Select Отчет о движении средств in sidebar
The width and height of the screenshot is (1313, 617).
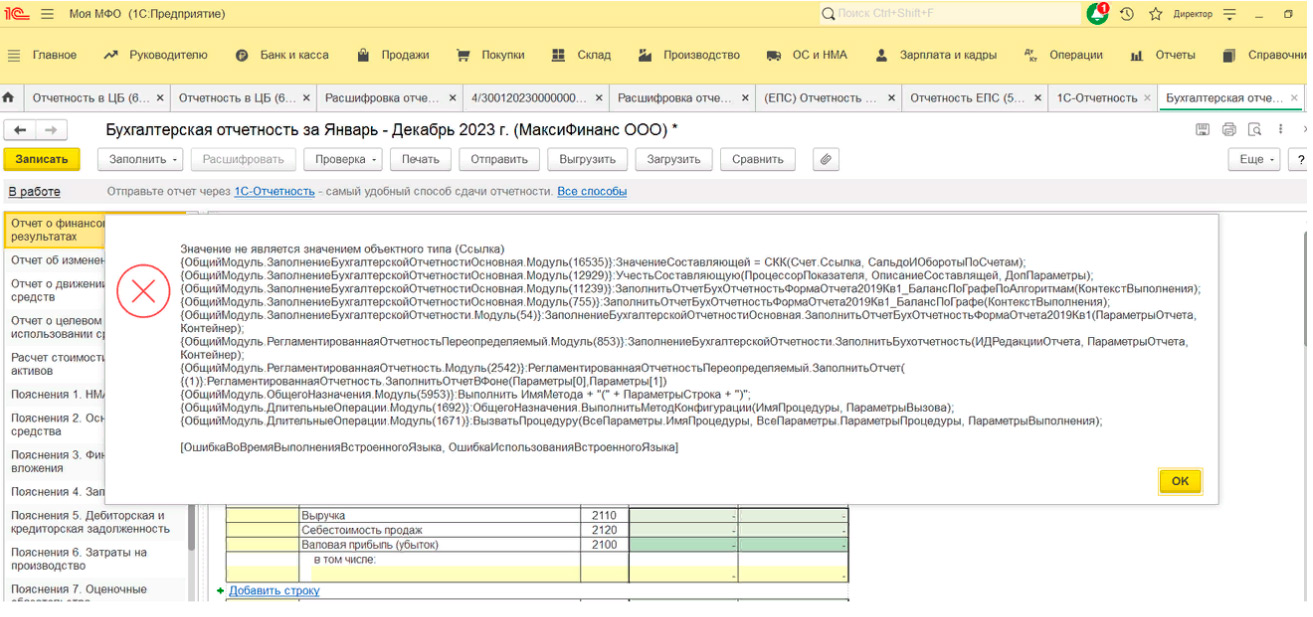tap(57, 290)
